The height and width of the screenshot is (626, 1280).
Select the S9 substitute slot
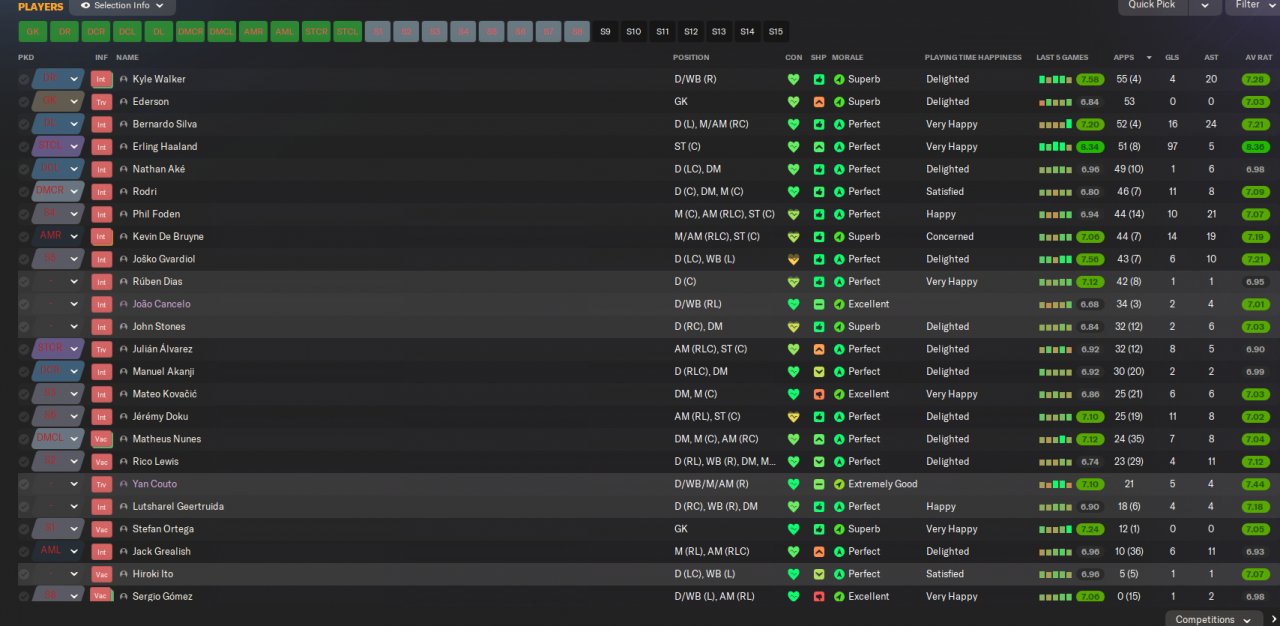605,32
